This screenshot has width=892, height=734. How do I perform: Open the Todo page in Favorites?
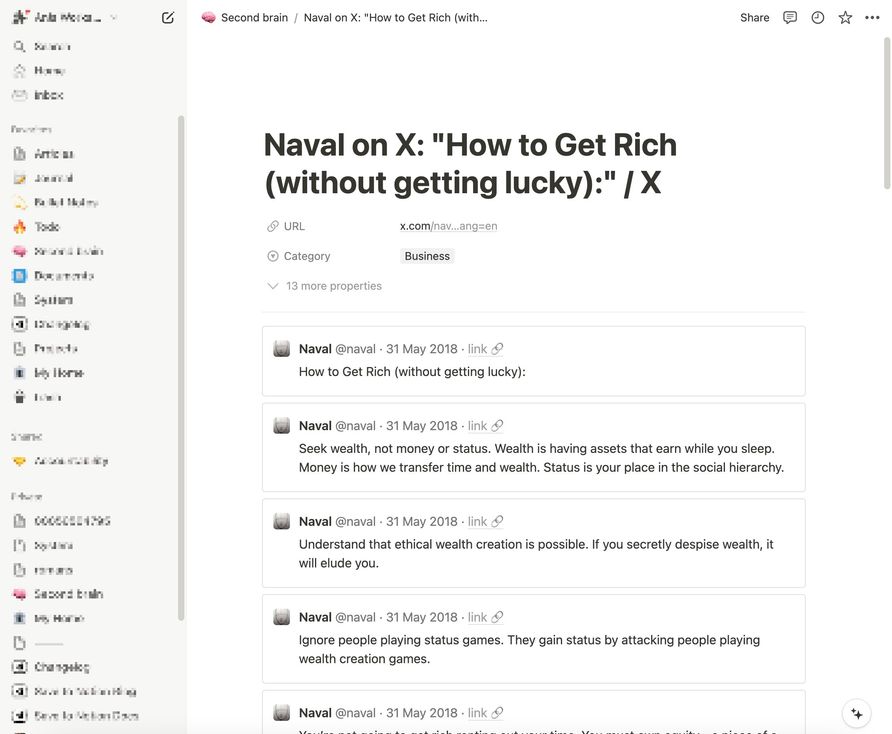tap(48, 226)
